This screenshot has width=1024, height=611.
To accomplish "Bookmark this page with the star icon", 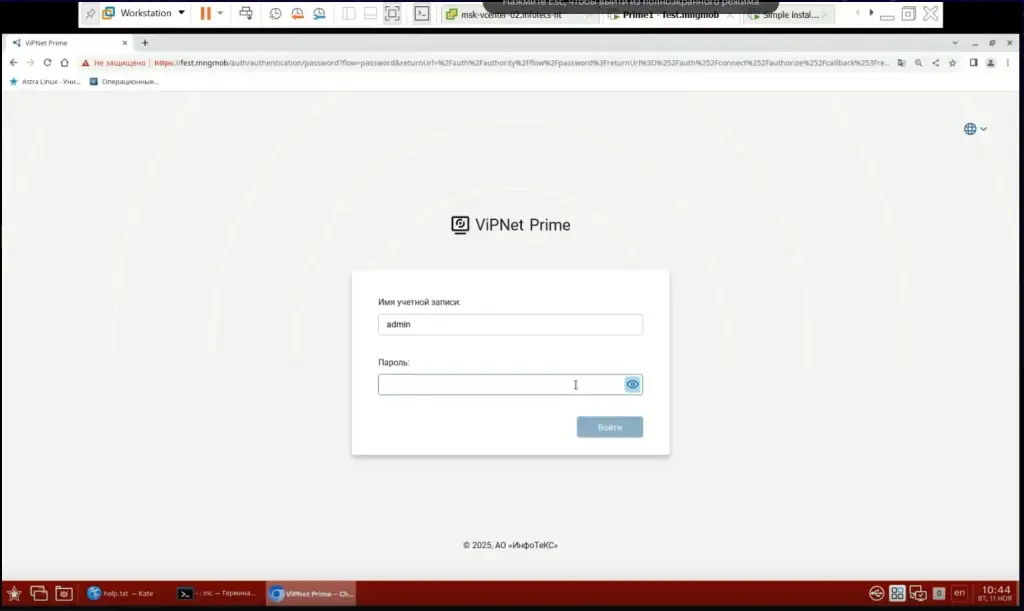I will click(953, 62).
